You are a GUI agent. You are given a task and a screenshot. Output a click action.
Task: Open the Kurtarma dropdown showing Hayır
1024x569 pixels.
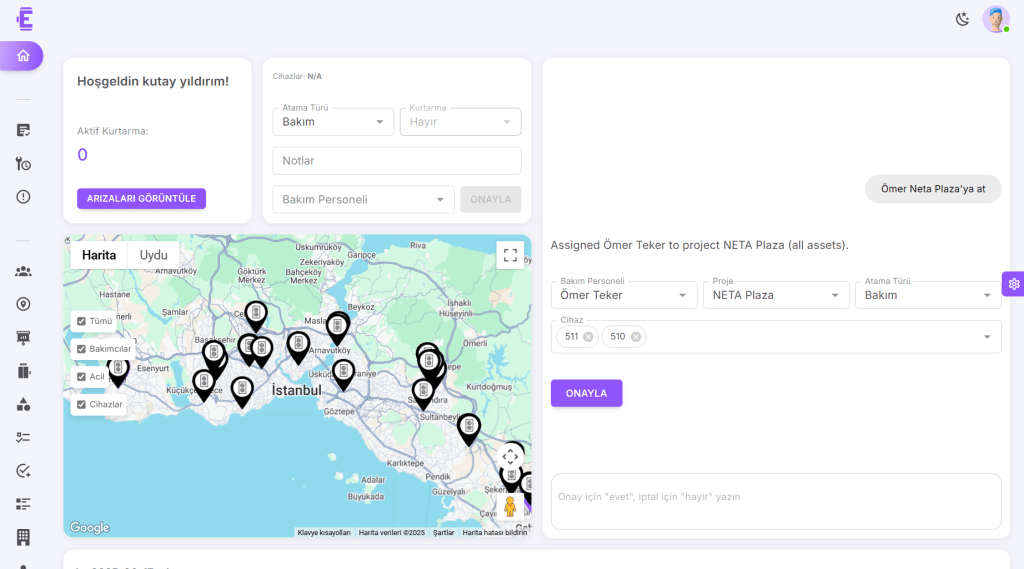tap(460, 122)
